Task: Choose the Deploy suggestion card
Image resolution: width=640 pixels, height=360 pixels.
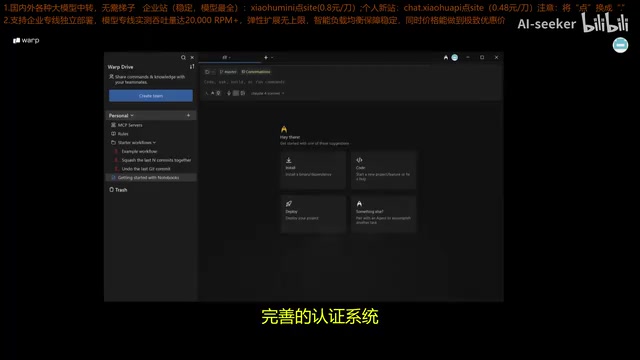Action: [x=313, y=214]
